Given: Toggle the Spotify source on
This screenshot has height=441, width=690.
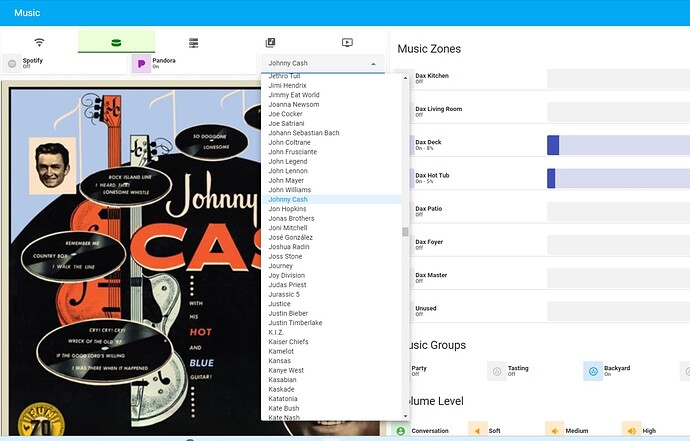Looking at the screenshot, I should (13, 63).
